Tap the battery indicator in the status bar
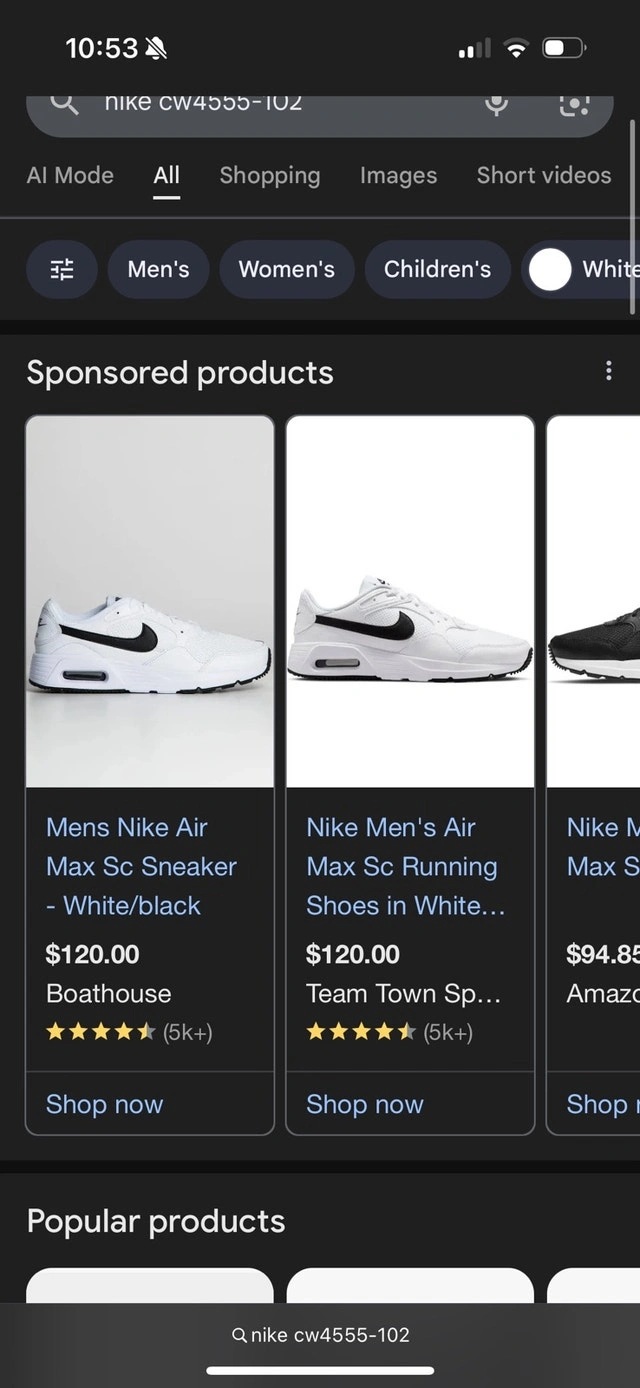Image resolution: width=640 pixels, height=1388 pixels. coord(564,47)
